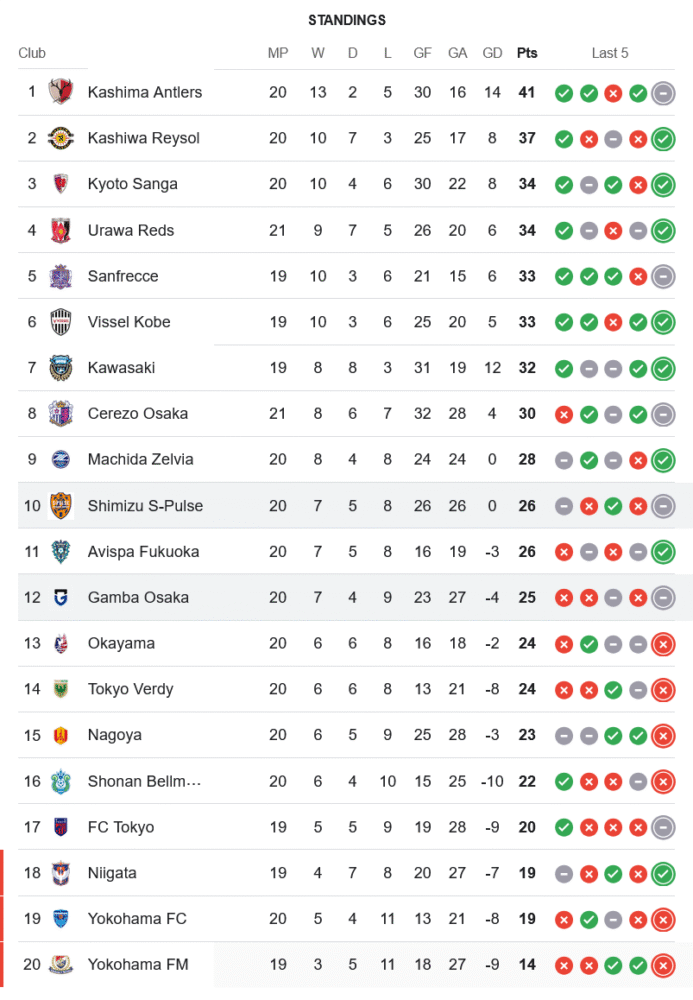693x1000 pixels.
Task: Click the Yokohama FM crest
Action: [61, 965]
